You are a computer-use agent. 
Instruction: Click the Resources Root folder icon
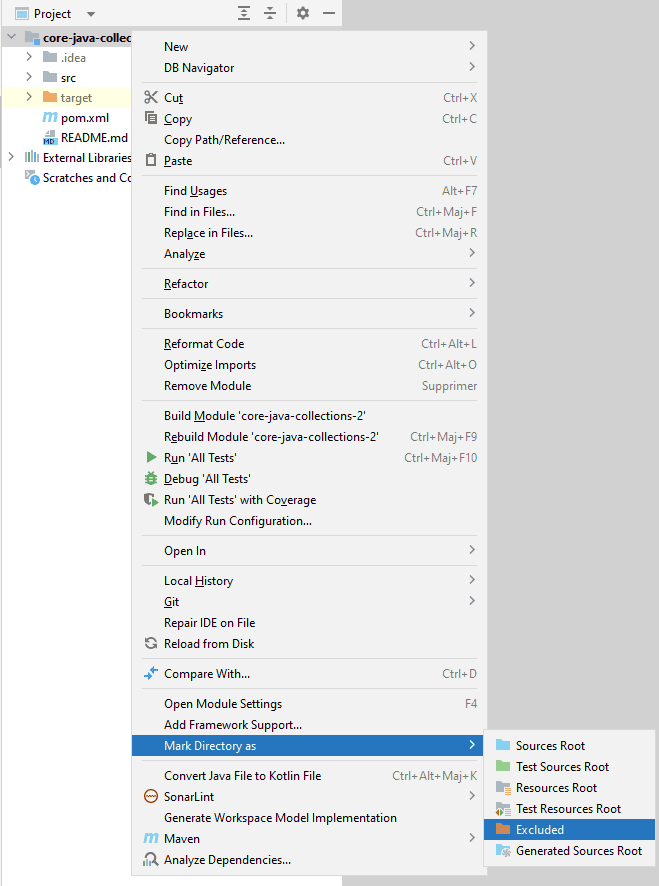pyautogui.click(x=503, y=787)
